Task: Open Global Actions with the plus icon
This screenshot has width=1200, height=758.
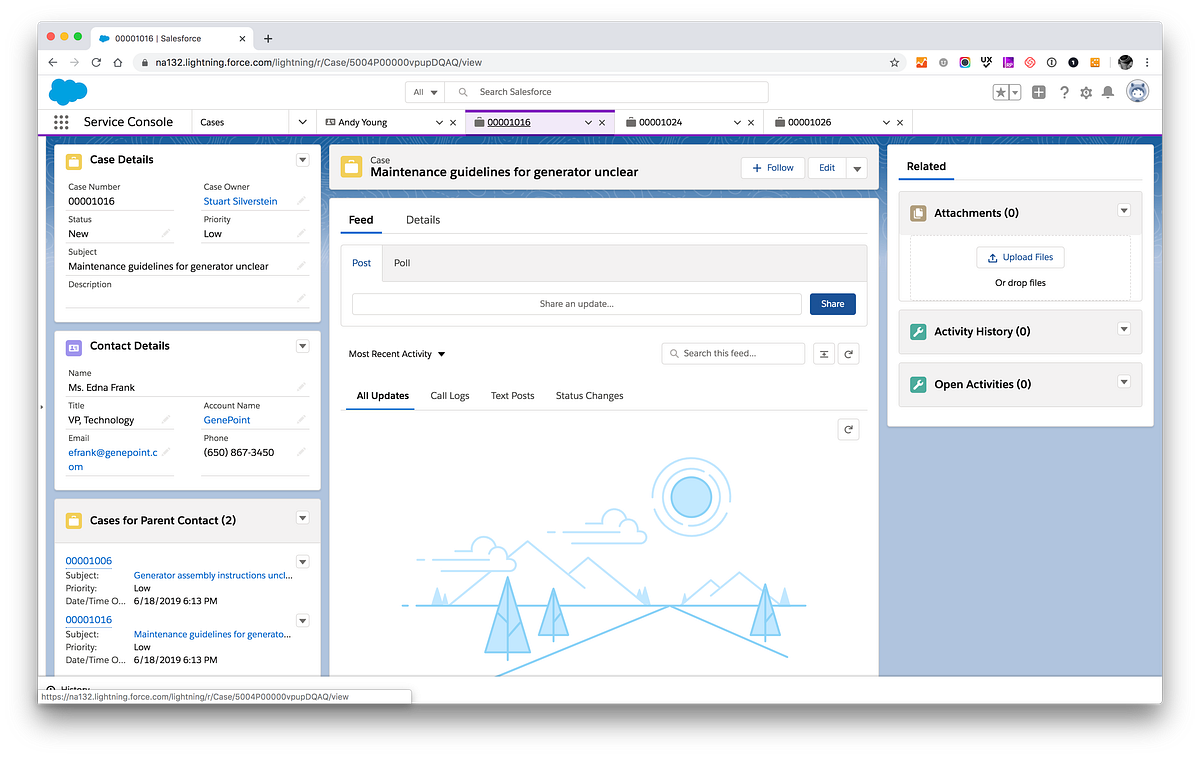Action: (1037, 91)
